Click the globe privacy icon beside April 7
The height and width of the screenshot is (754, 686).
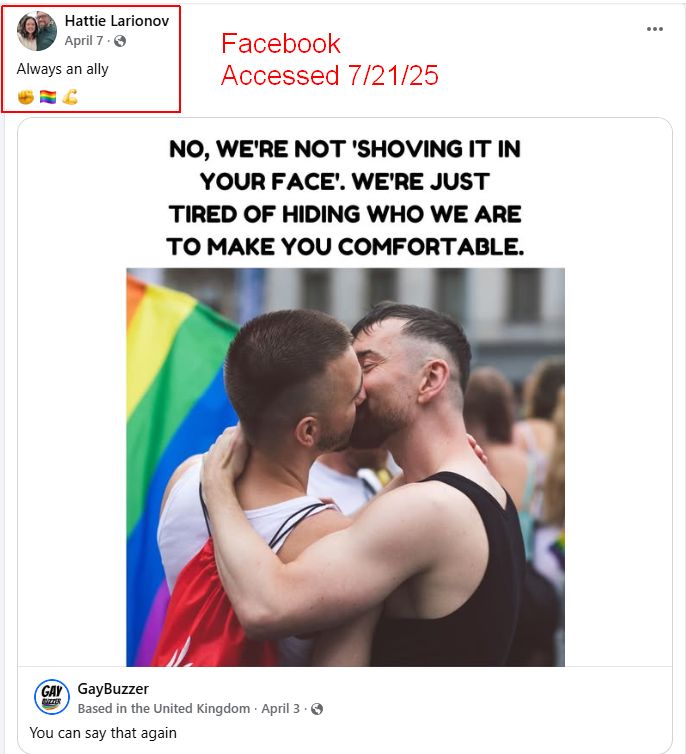[x=120, y=41]
